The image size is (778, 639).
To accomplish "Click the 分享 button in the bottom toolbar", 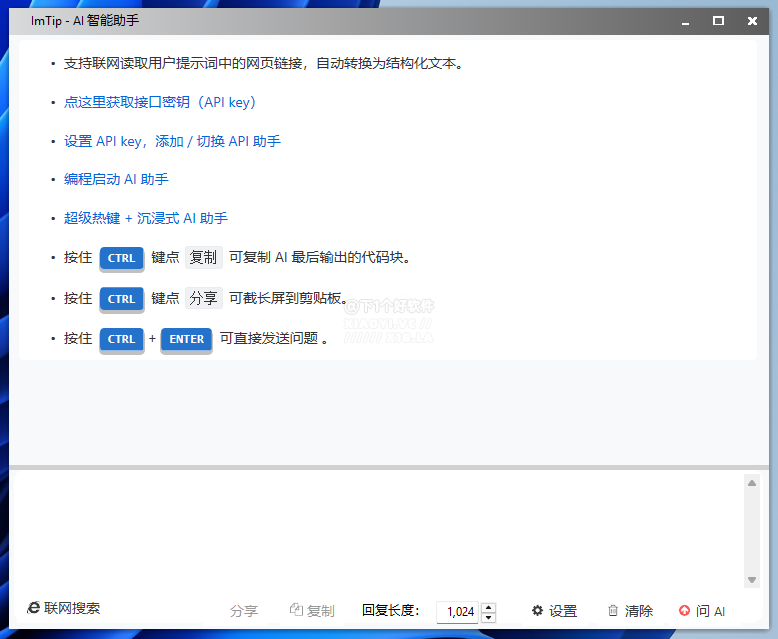I will click(x=244, y=611).
